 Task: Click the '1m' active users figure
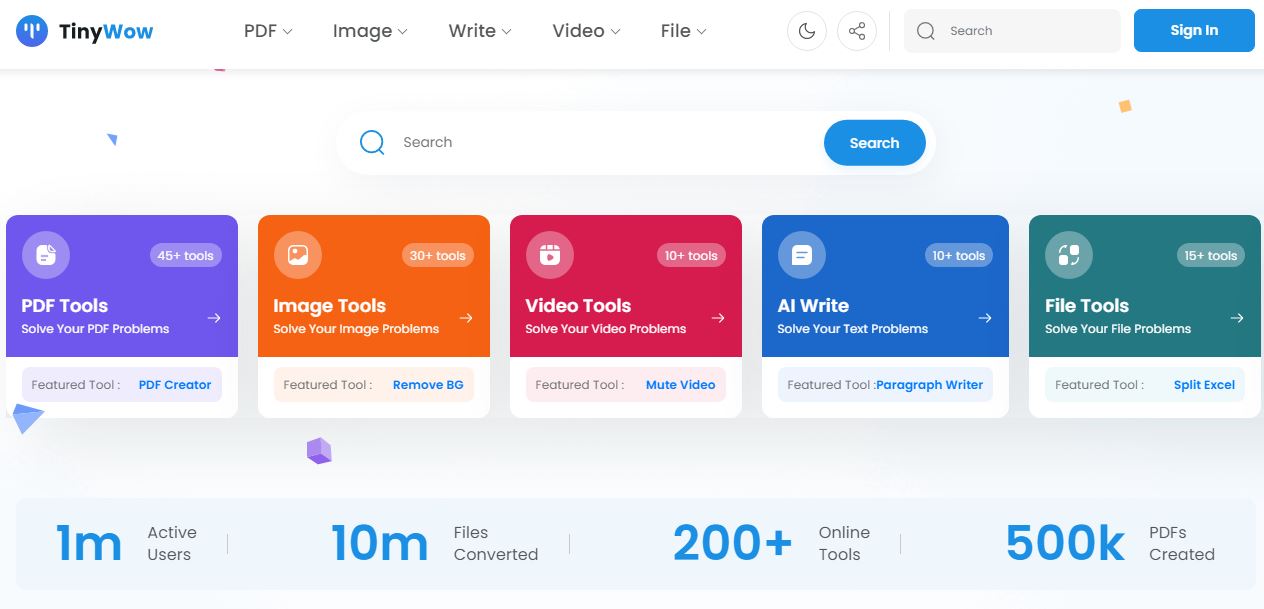[x=89, y=543]
